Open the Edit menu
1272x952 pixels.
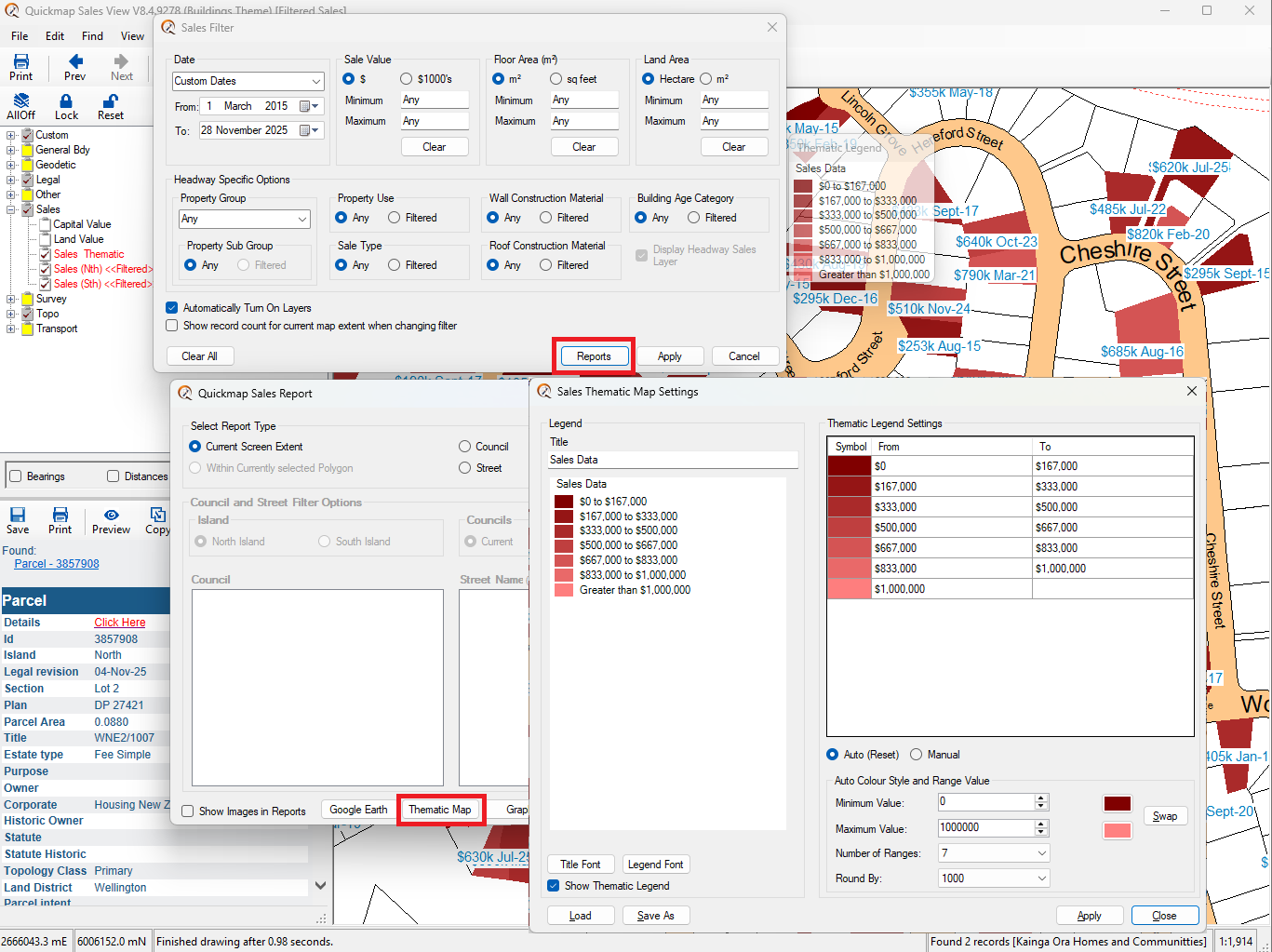click(55, 36)
